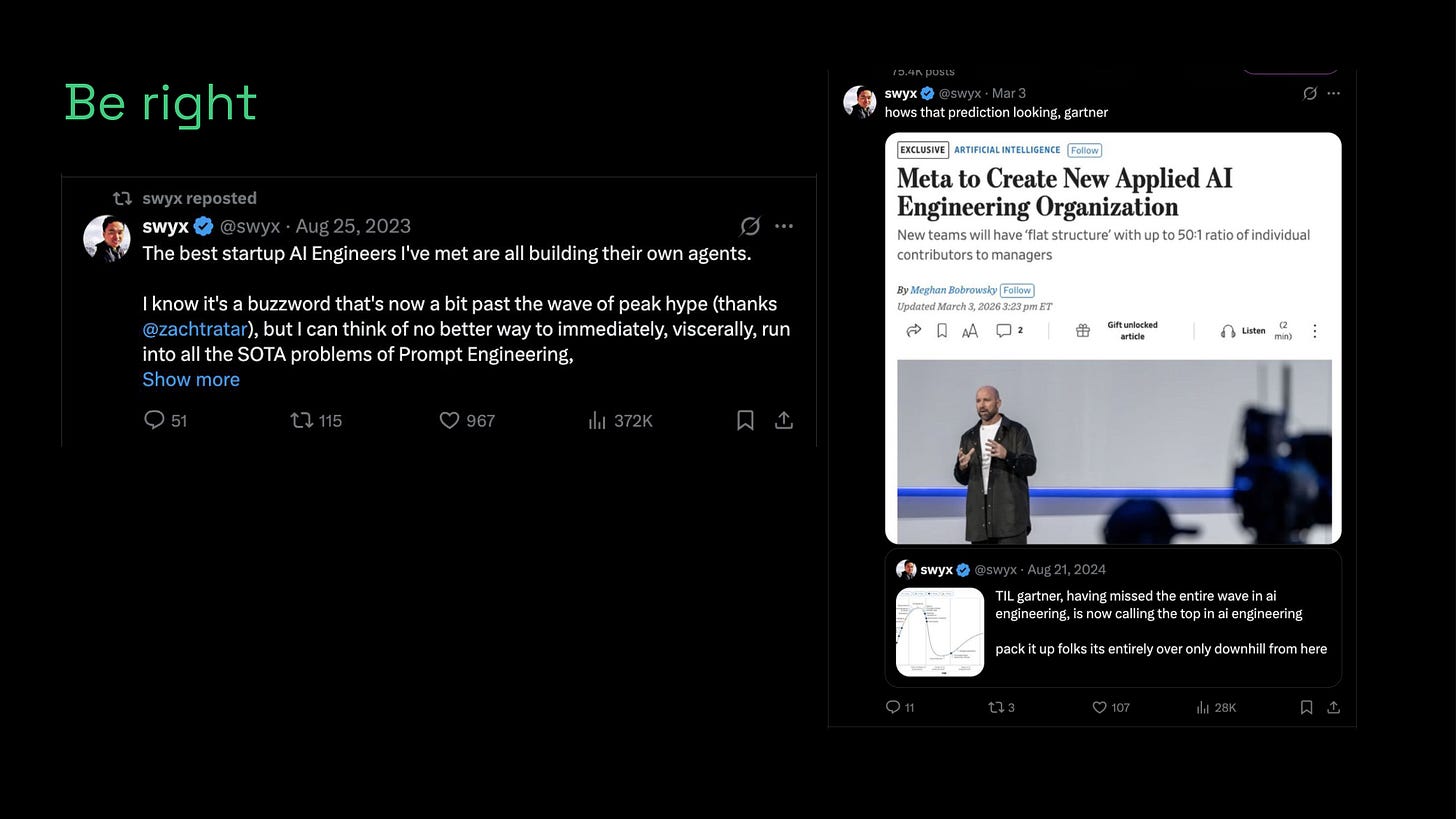Open the three-dot menu in the article toolbar
This screenshot has height=819, width=1456.
click(x=1315, y=331)
